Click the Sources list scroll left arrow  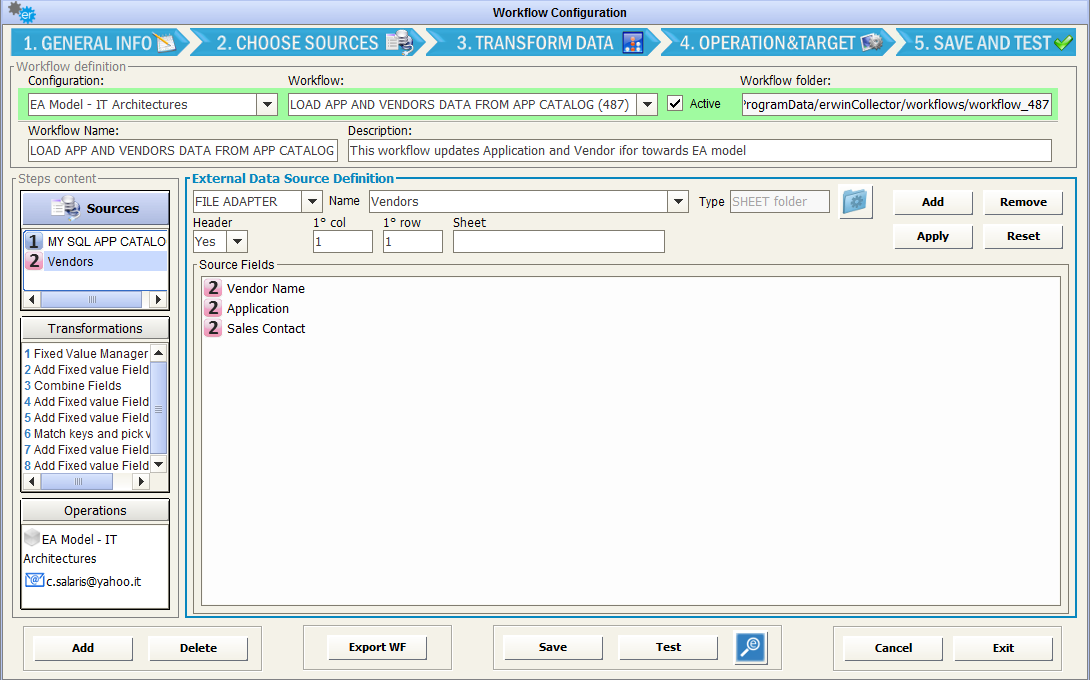[32, 299]
